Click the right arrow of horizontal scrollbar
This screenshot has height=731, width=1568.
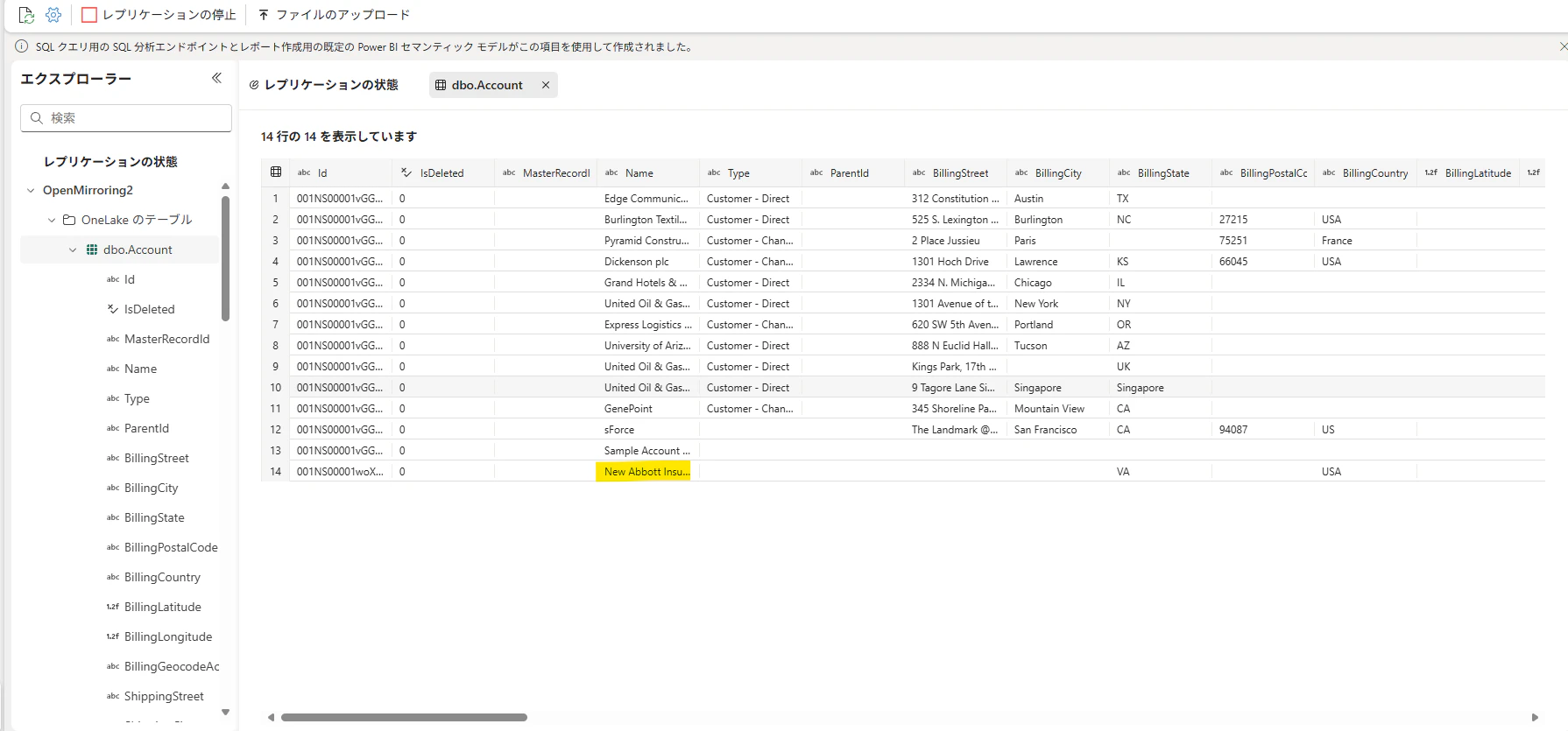pos(1534,717)
